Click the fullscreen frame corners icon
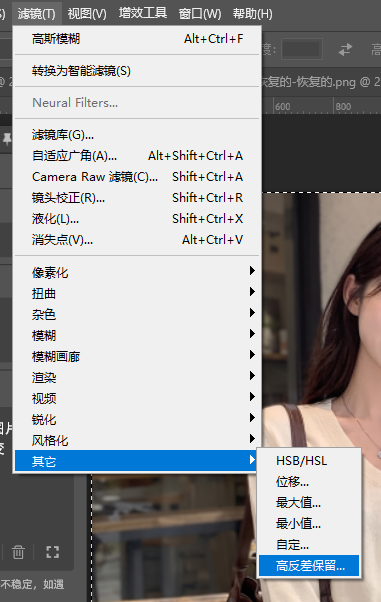The image size is (381, 602). (53, 552)
